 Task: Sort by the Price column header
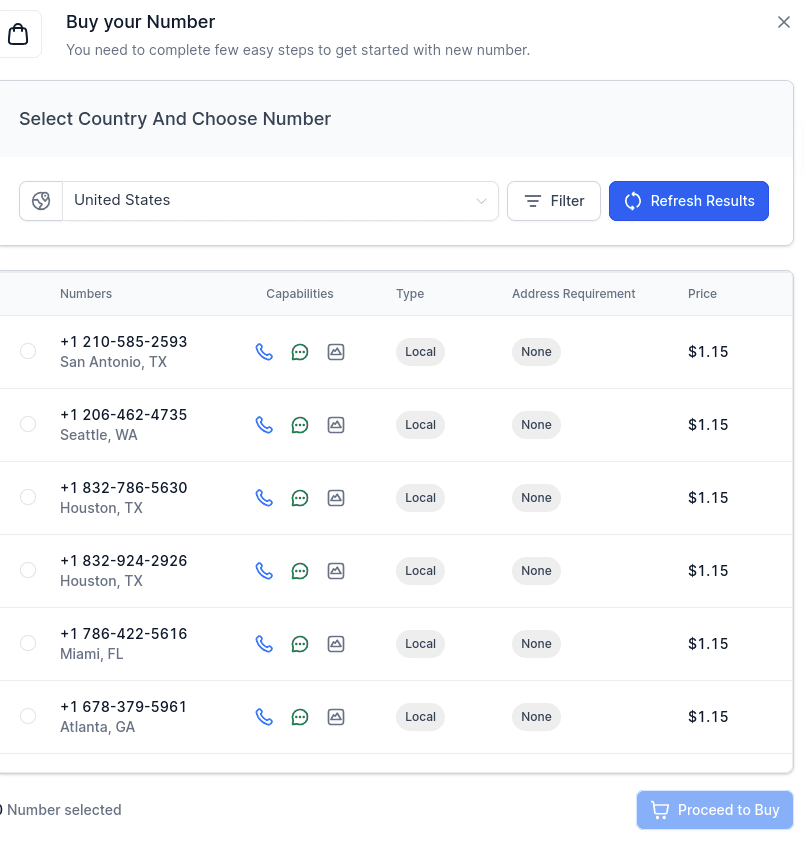[702, 293]
